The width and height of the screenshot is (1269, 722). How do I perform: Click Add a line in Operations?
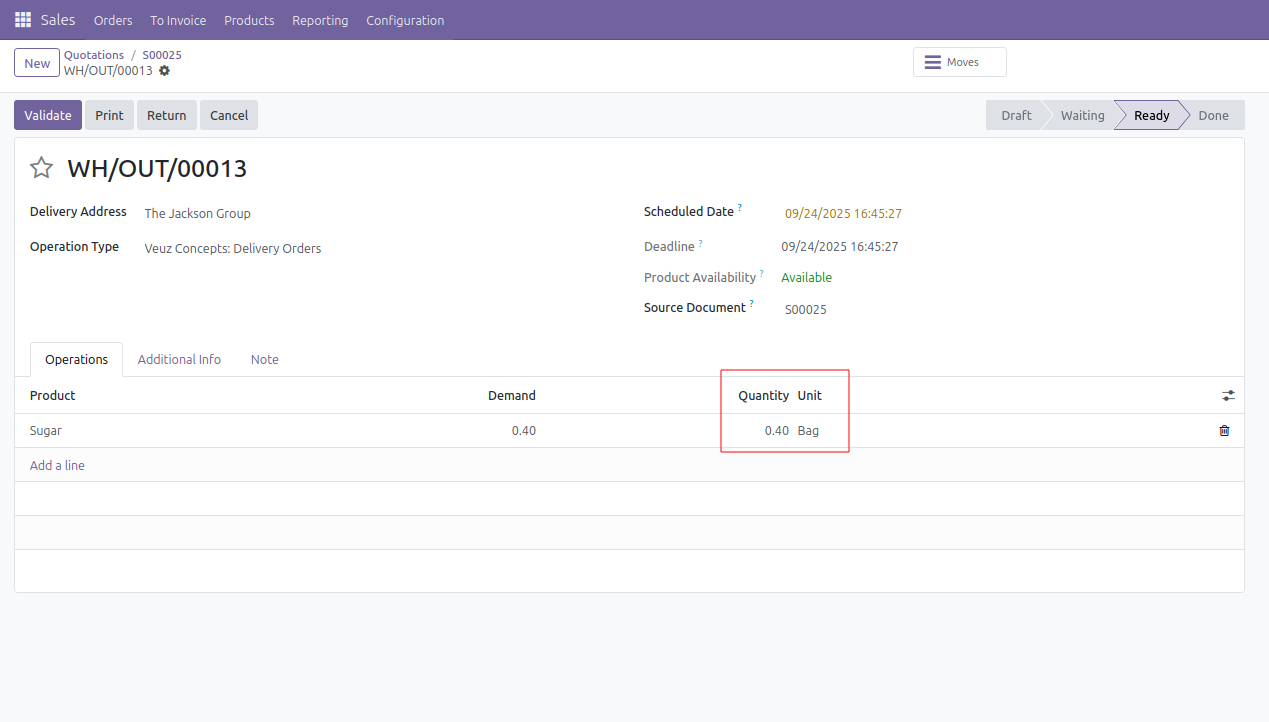click(x=57, y=465)
